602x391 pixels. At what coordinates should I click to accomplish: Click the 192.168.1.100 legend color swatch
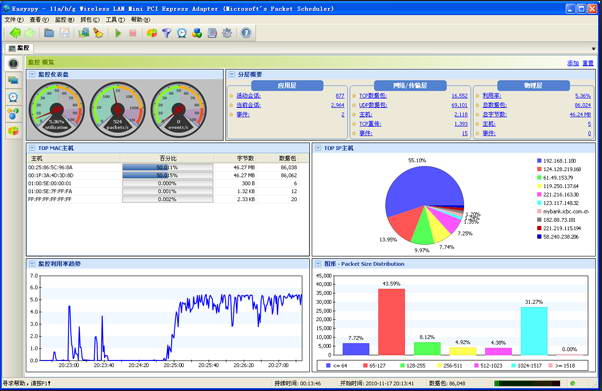pos(539,161)
